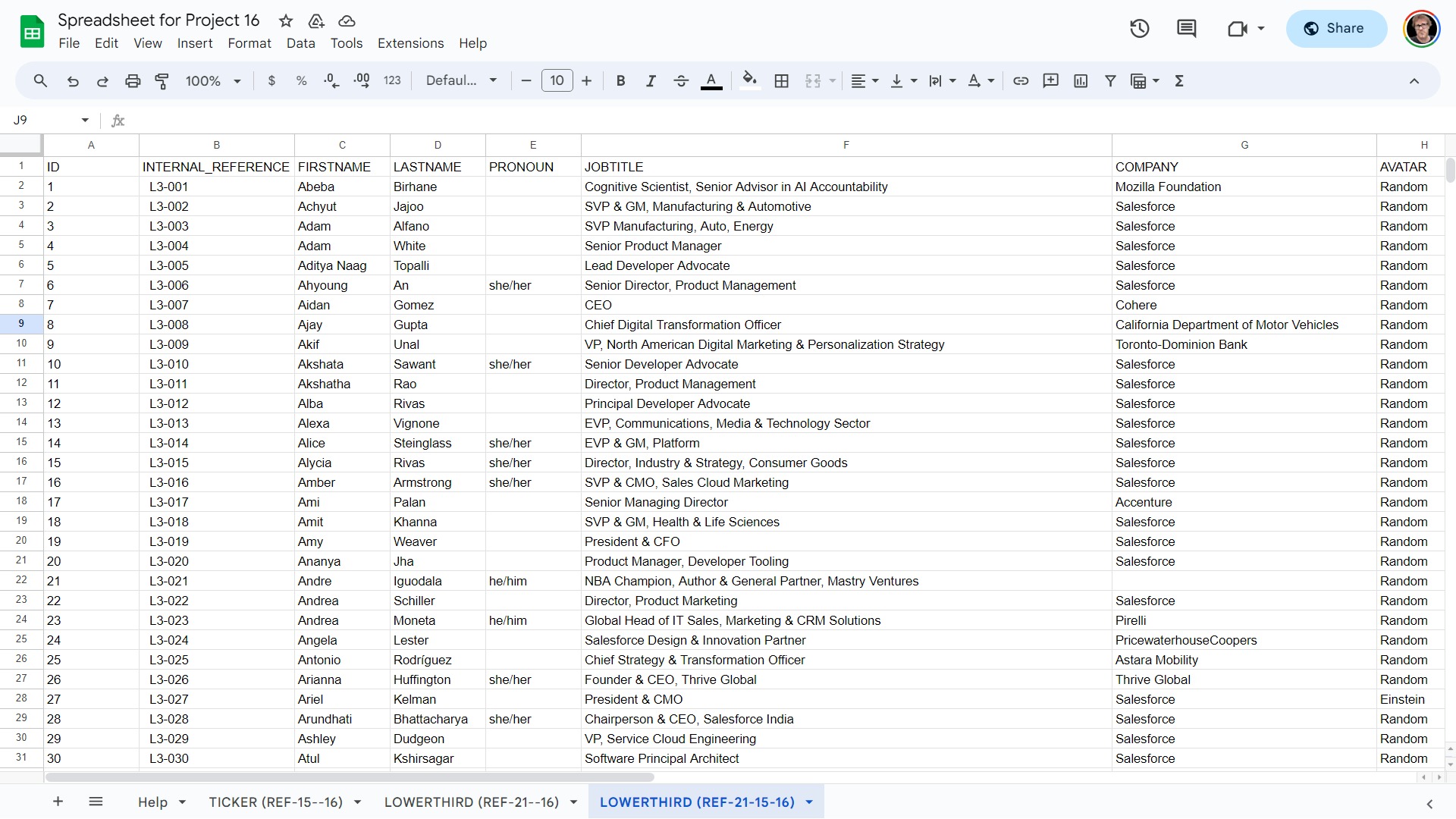Undo the last action
The height and width of the screenshot is (819, 1456).
73,81
